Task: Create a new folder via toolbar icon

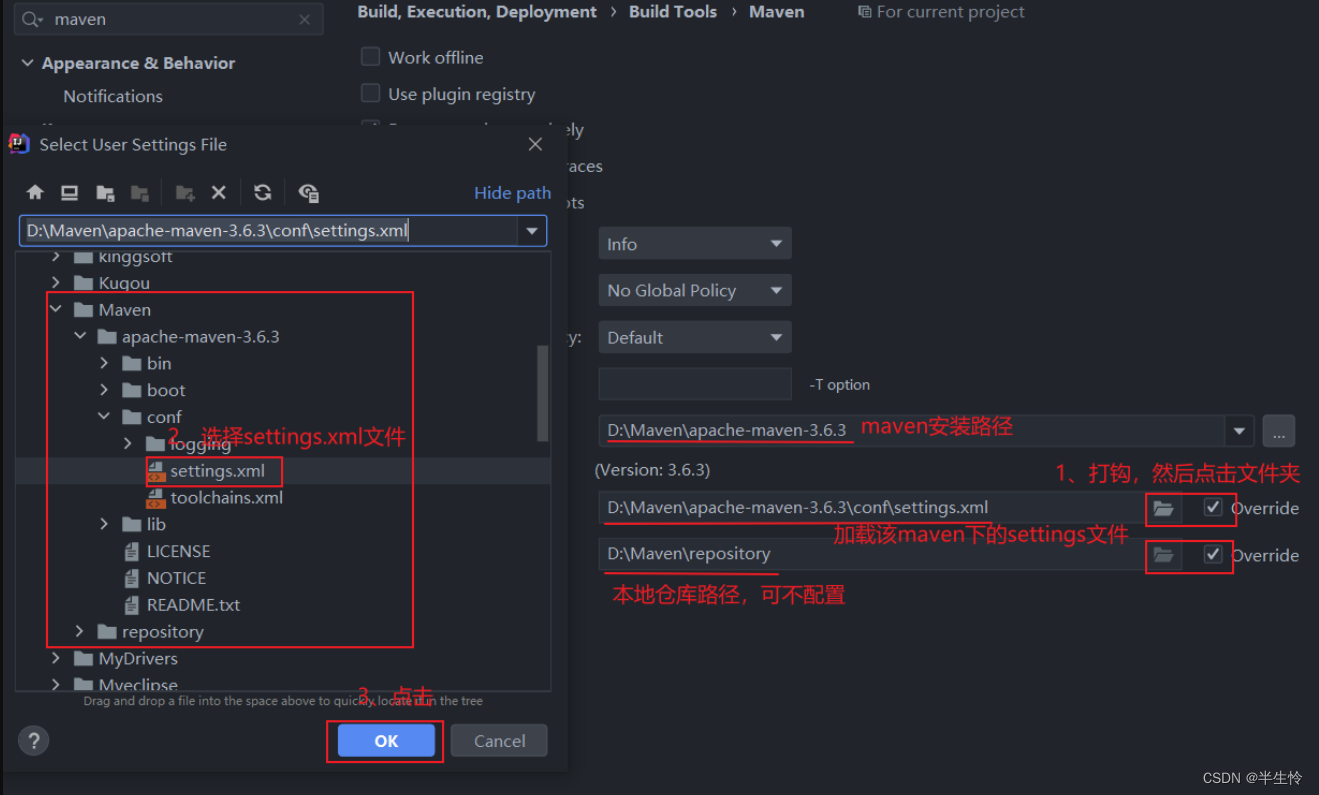Action: (184, 193)
